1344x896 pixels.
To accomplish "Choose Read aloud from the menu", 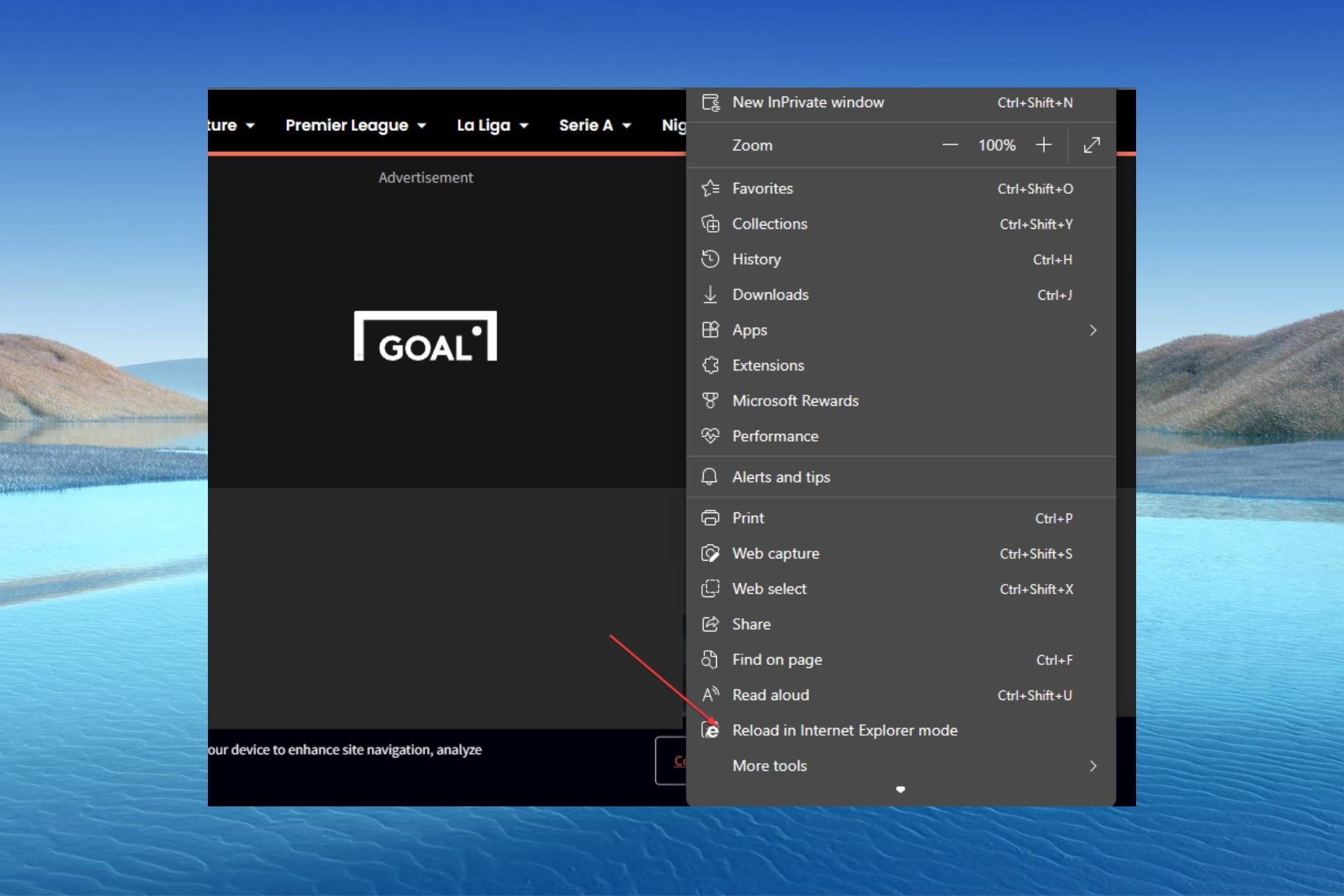I will pyautogui.click(x=901, y=695).
